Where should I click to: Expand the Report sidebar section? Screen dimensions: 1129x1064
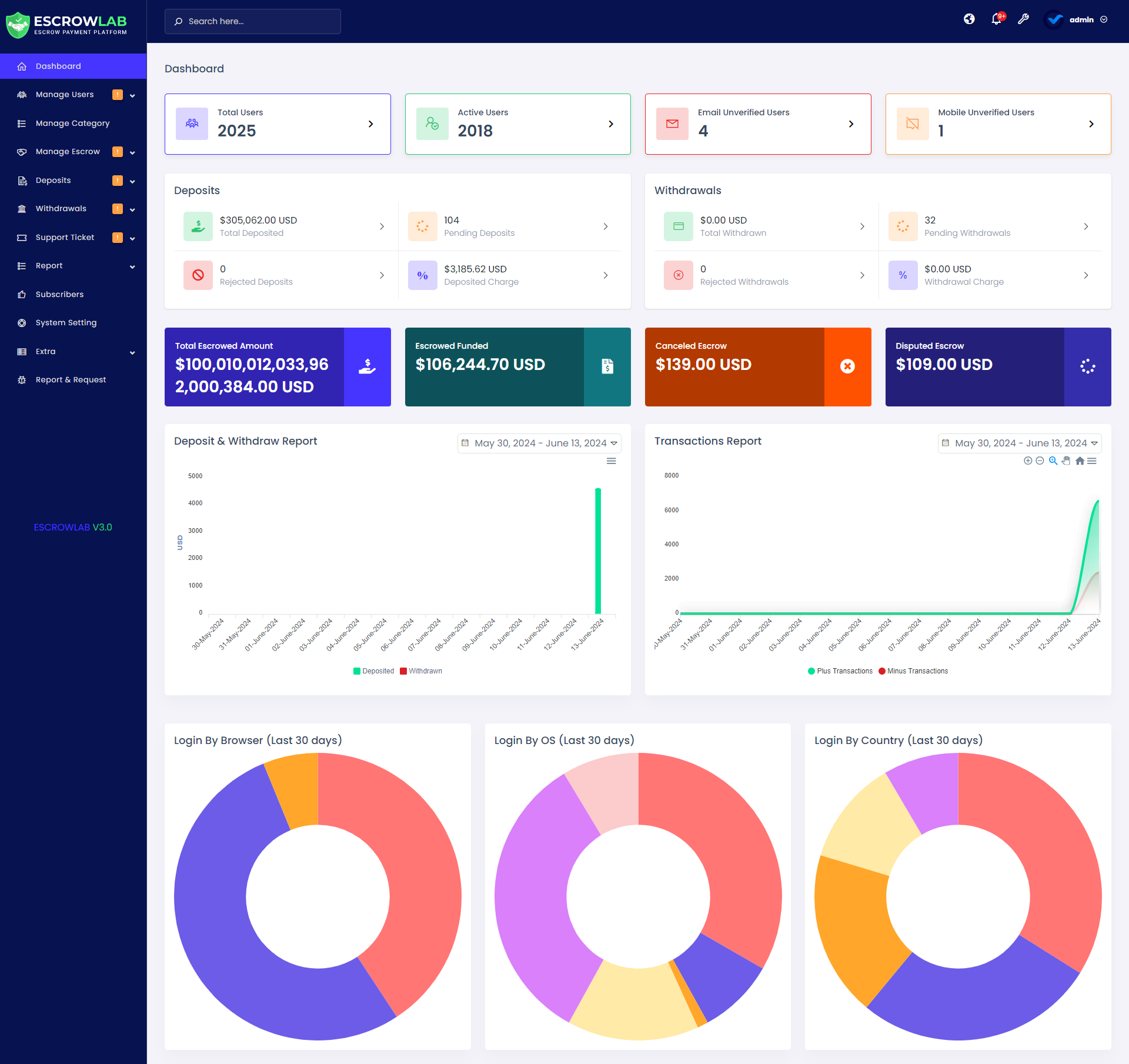pos(49,265)
